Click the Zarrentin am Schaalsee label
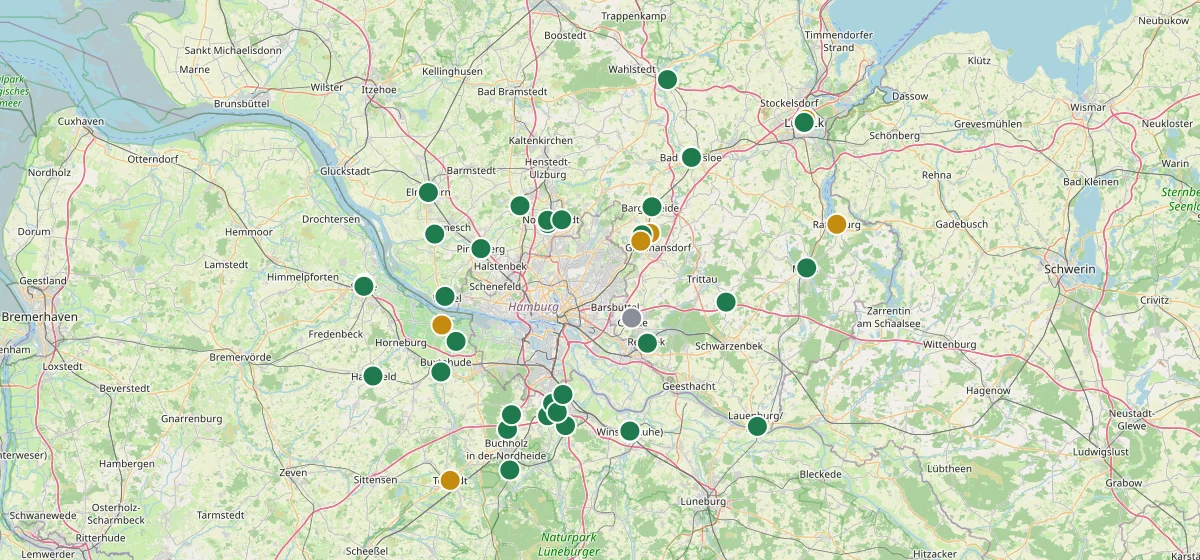The image size is (1200, 560). click(x=888, y=317)
